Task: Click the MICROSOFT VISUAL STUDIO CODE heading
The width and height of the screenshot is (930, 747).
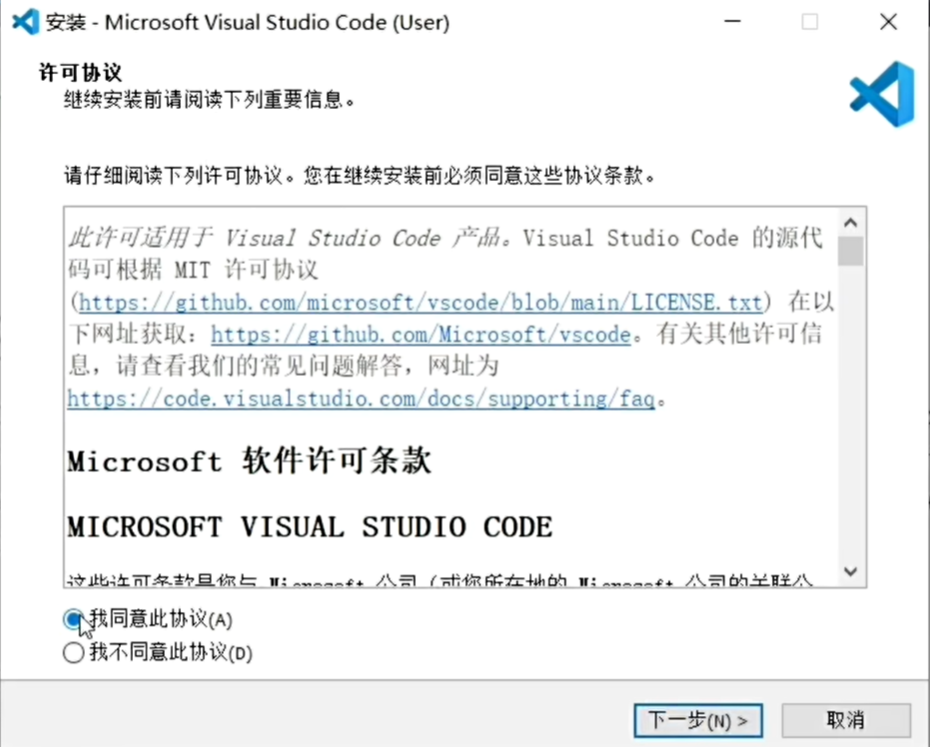Action: [310, 527]
